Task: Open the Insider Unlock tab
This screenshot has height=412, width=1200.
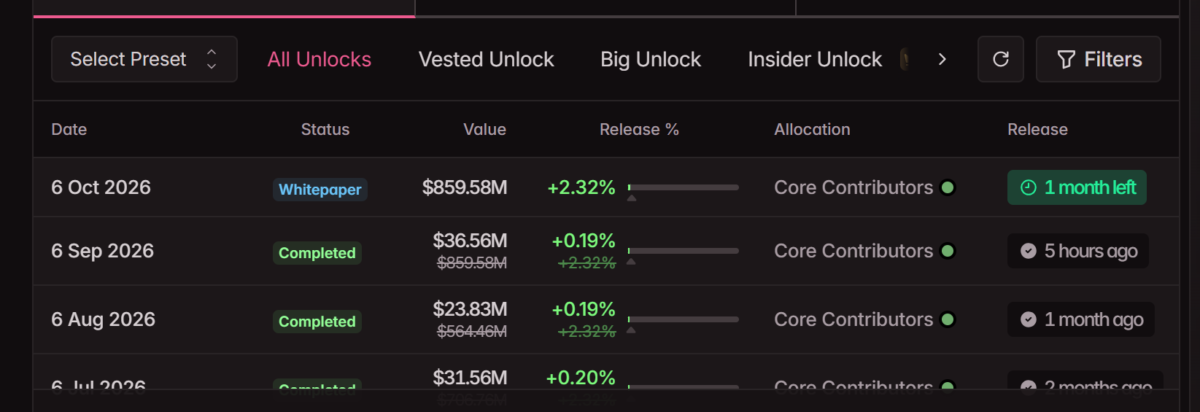Action: point(815,59)
